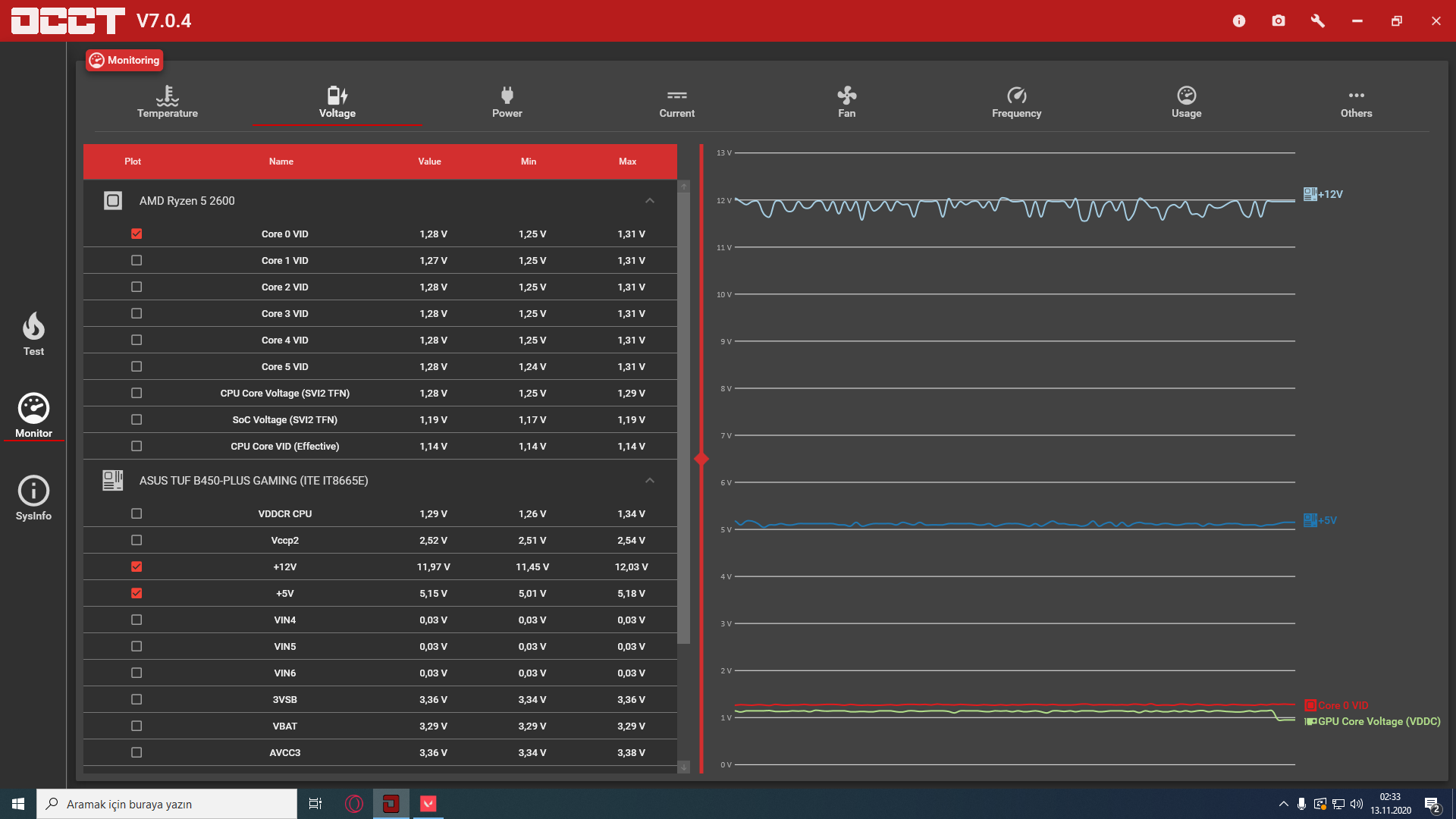
Task: Open the SysInfo sidebar section
Action: (x=33, y=498)
